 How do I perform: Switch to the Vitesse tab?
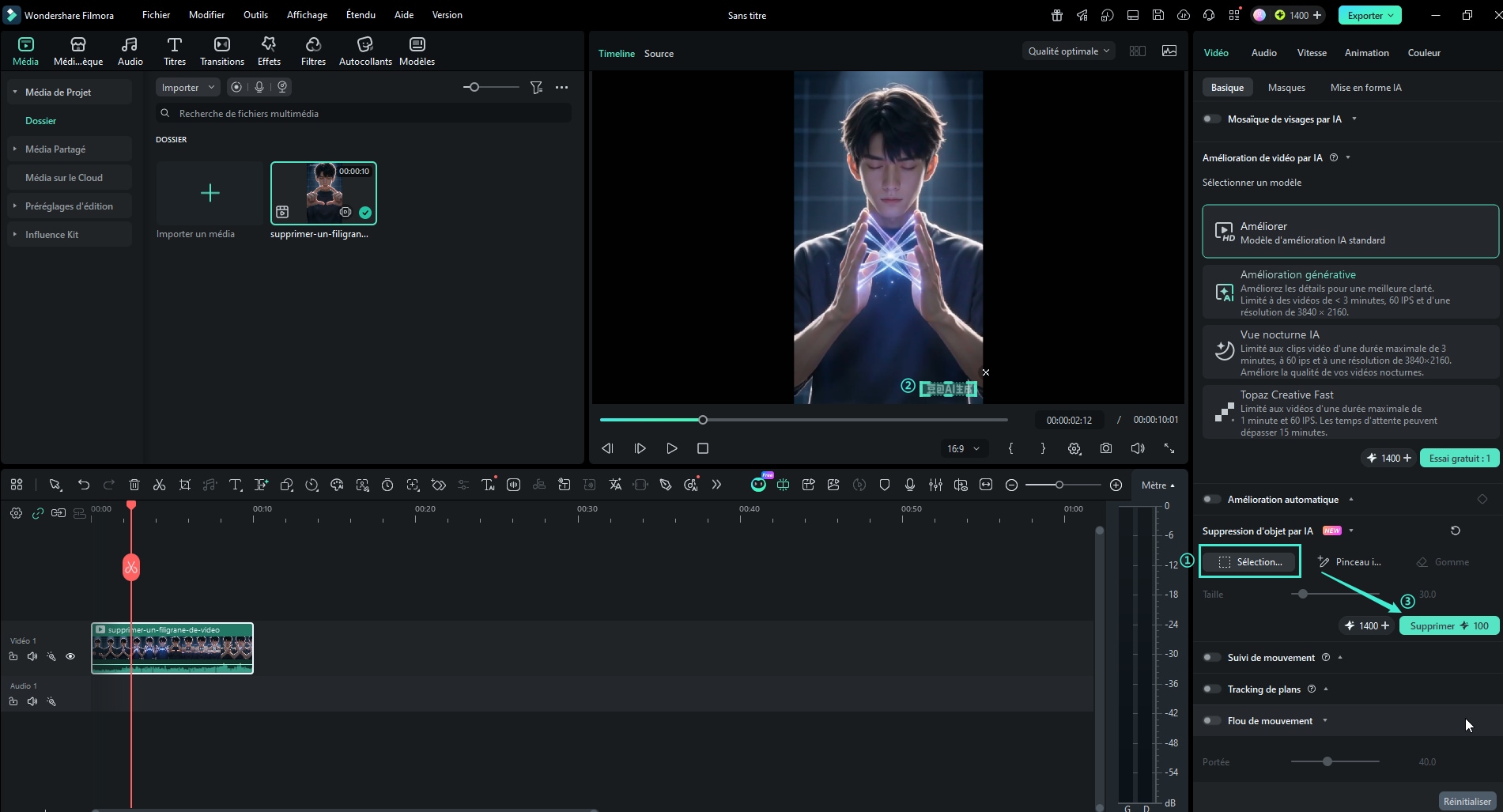point(1312,53)
